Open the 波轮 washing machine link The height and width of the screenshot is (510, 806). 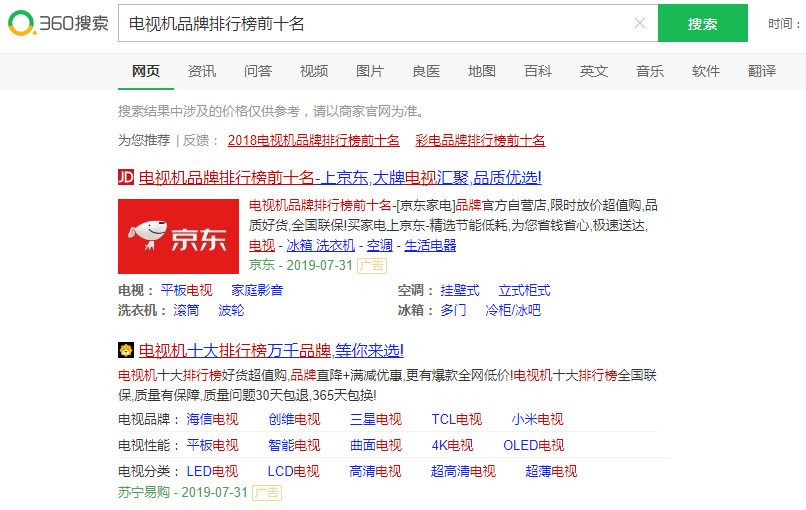click(231, 311)
